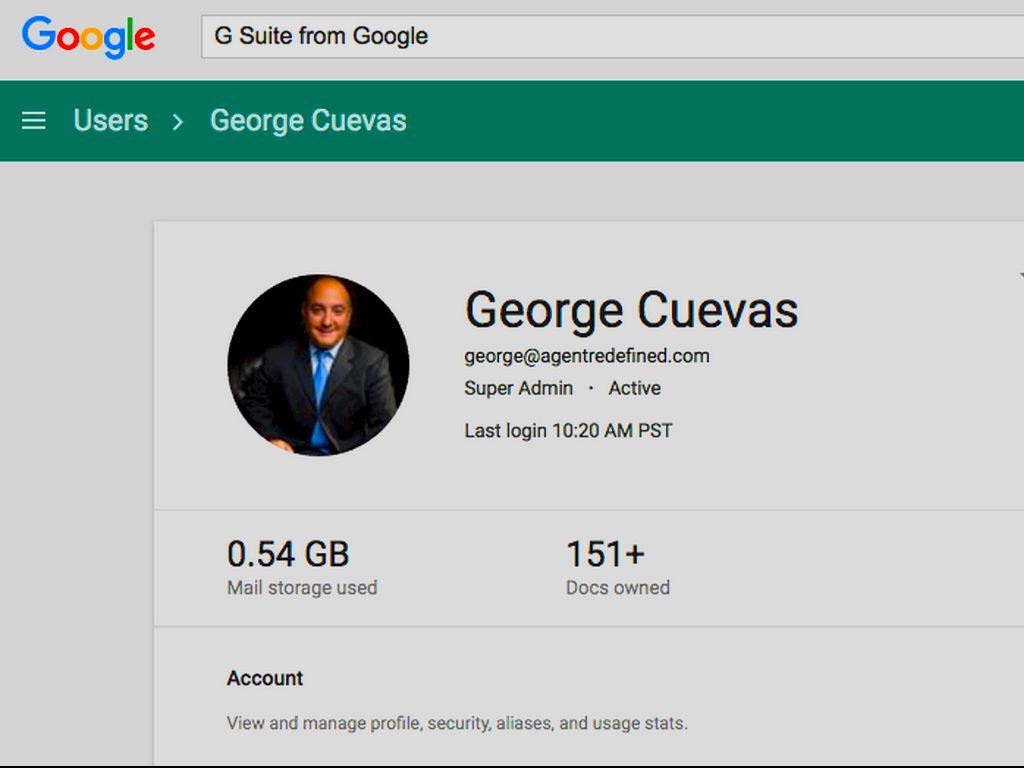This screenshot has height=768, width=1024.
Task: Expand the arrow at the card's top-right corner
Action: (1019, 275)
